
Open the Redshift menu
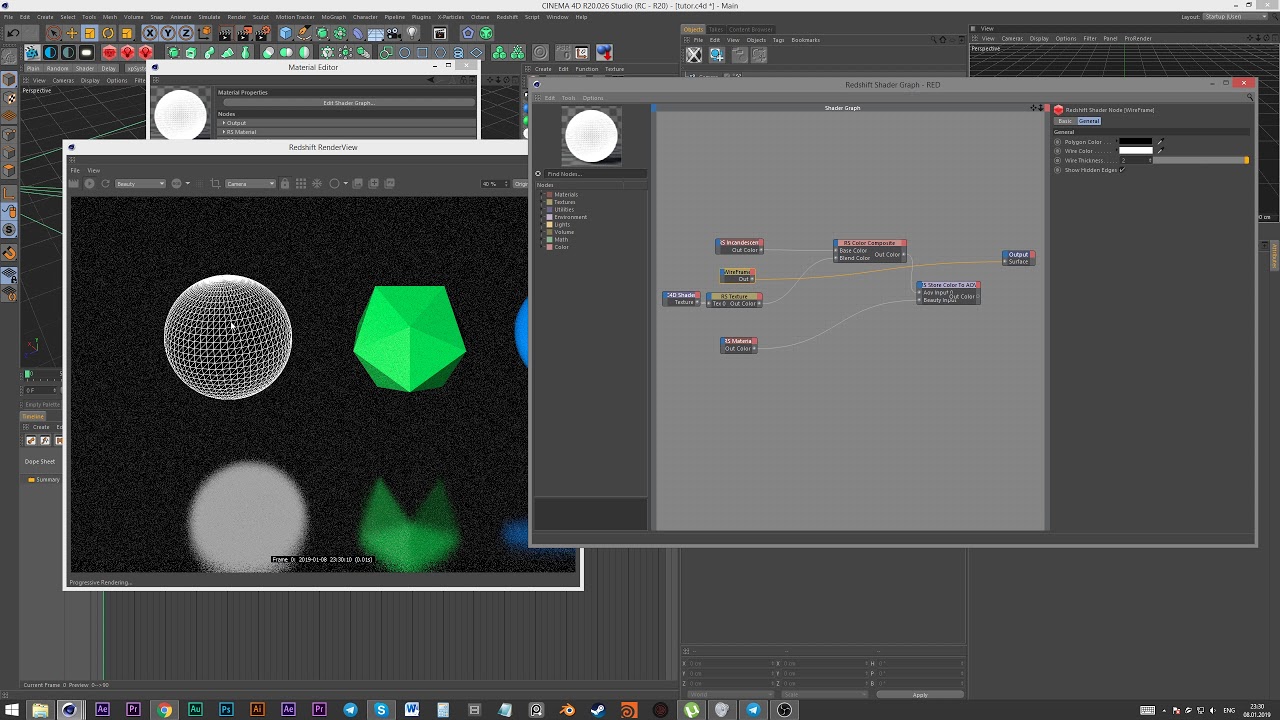tap(507, 17)
